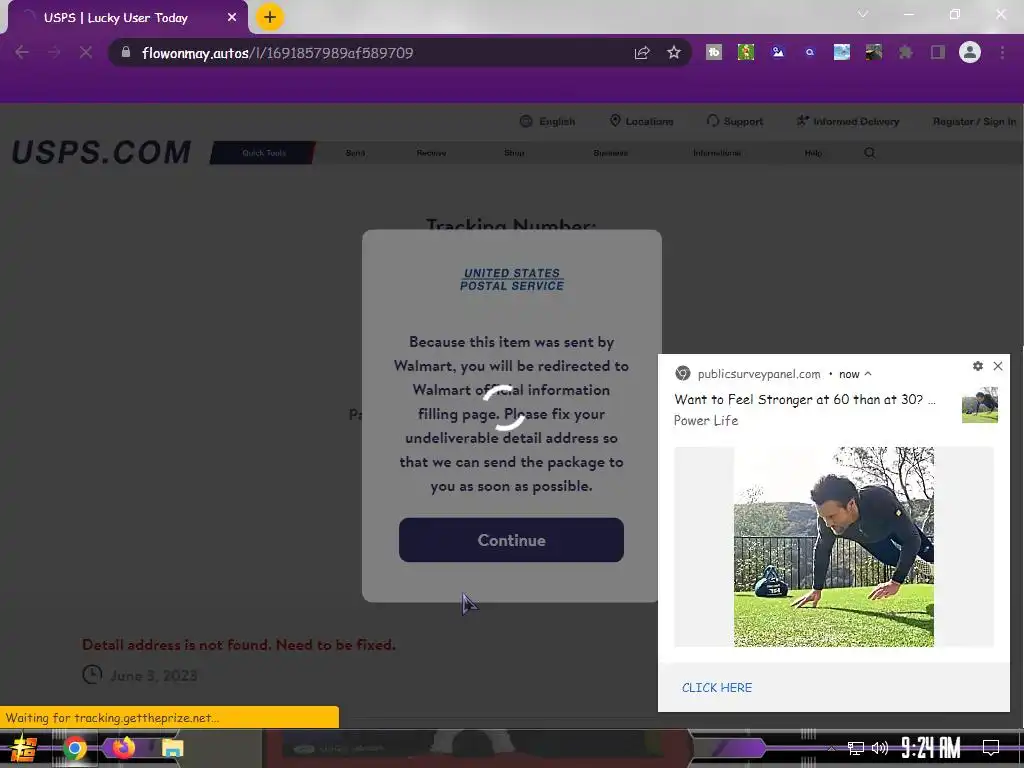Viewport: 1024px width, 768px height.
Task: Click small push-up thumbnail in notification
Action: (x=980, y=405)
